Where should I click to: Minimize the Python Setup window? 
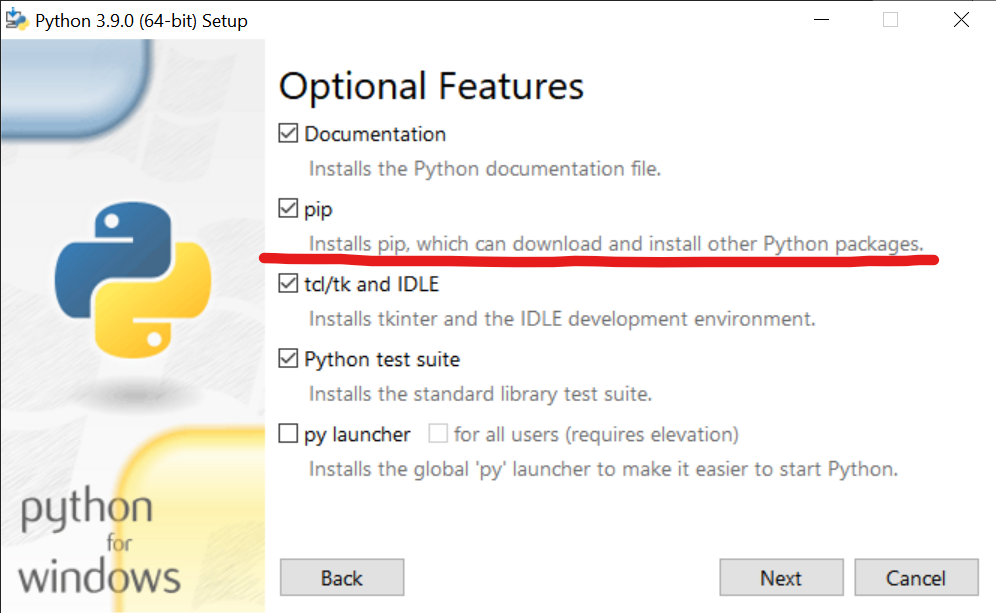(821, 20)
